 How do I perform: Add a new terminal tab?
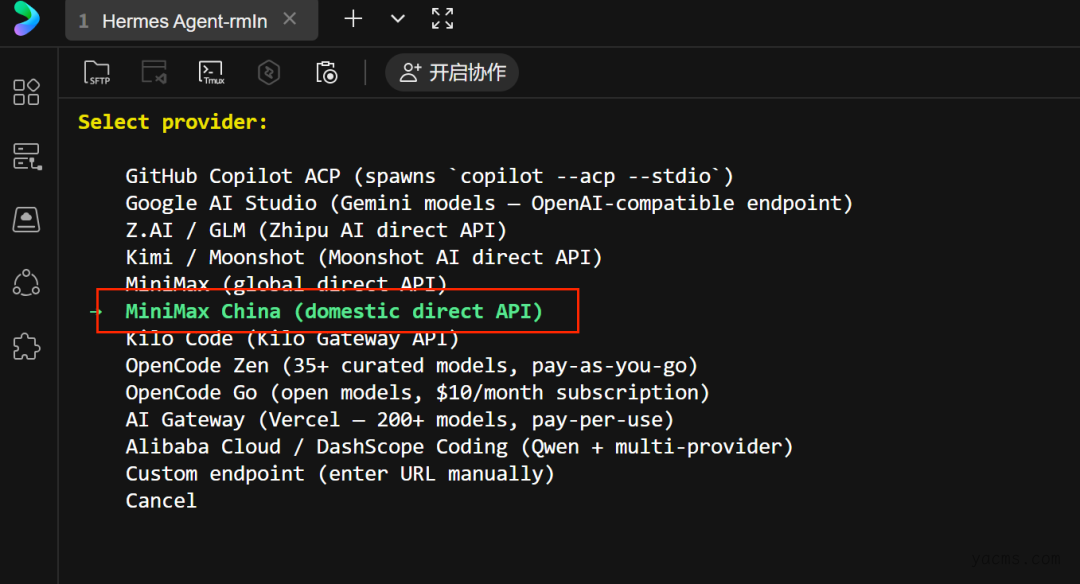pyautogui.click(x=353, y=18)
